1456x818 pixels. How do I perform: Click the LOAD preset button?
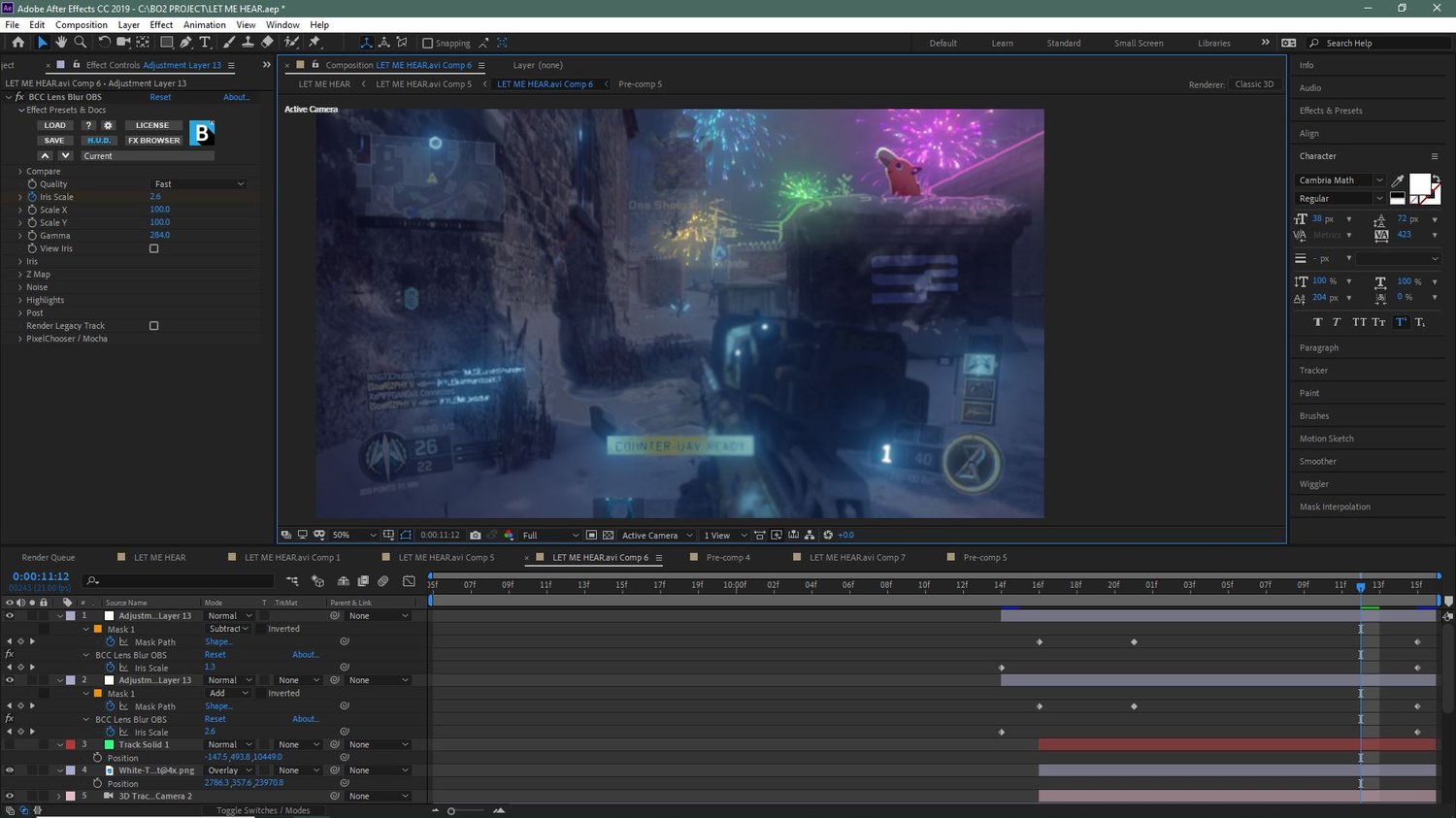click(55, 125)
